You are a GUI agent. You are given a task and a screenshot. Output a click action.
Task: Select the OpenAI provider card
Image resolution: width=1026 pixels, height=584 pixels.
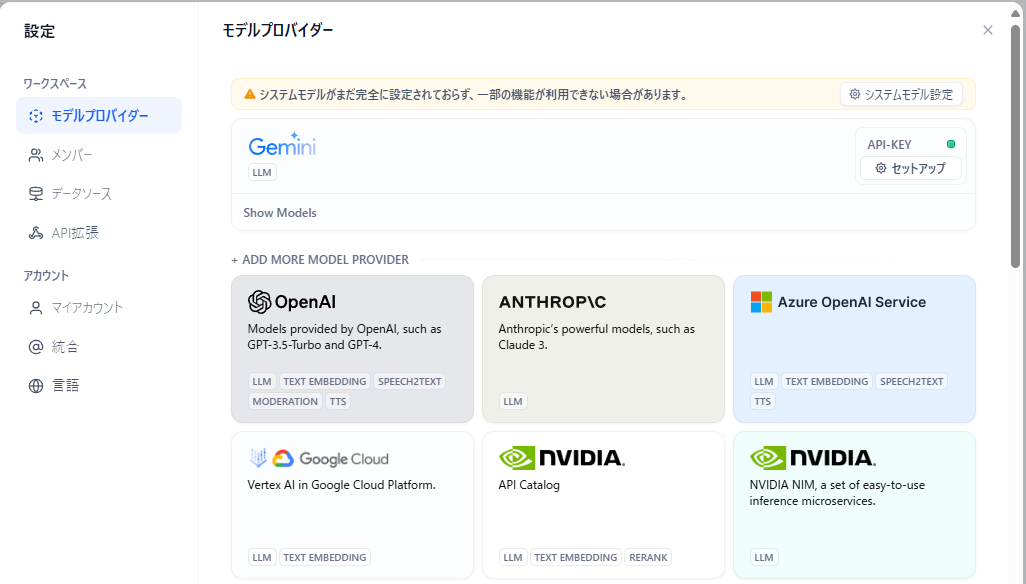[352, 349]
